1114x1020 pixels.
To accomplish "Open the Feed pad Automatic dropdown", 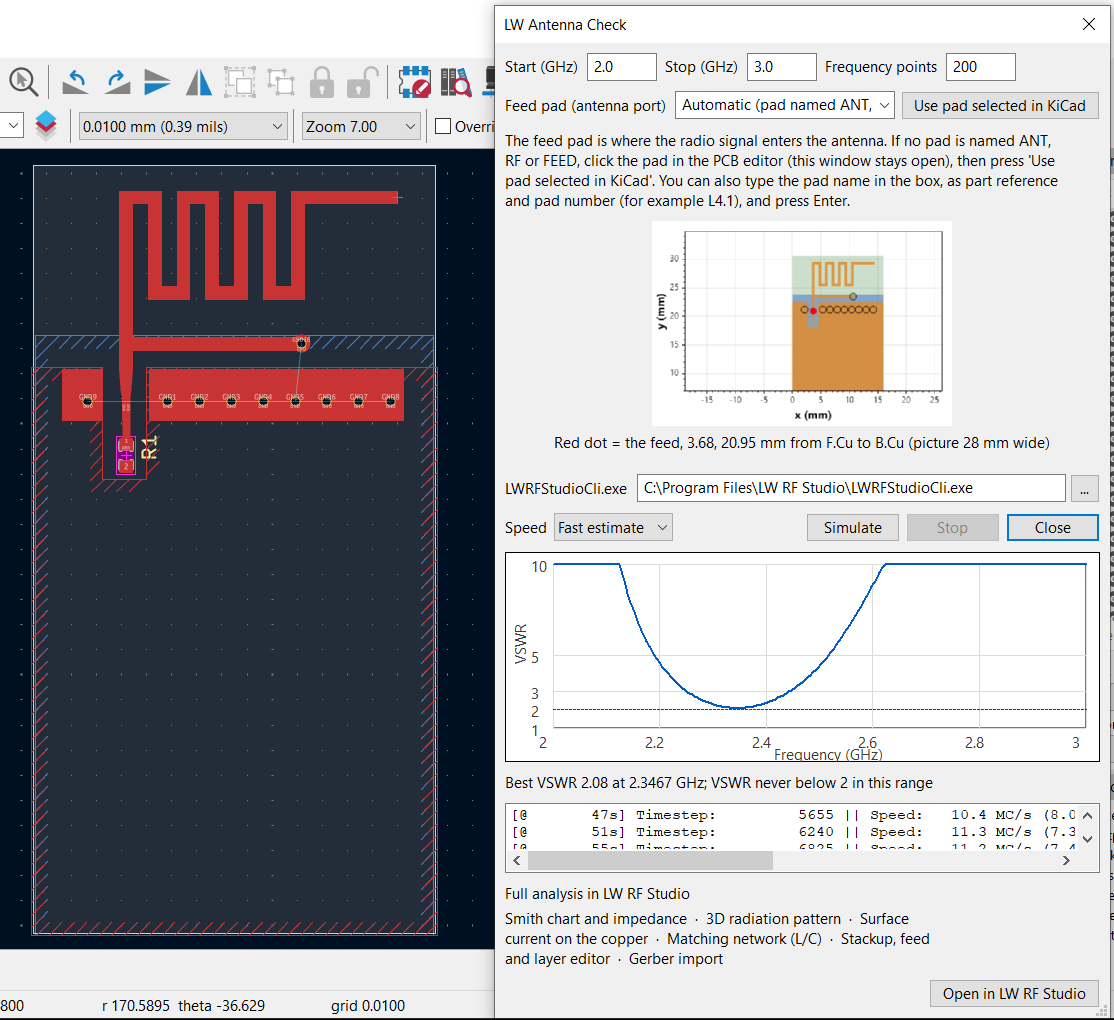I will [x=784, y=105].
